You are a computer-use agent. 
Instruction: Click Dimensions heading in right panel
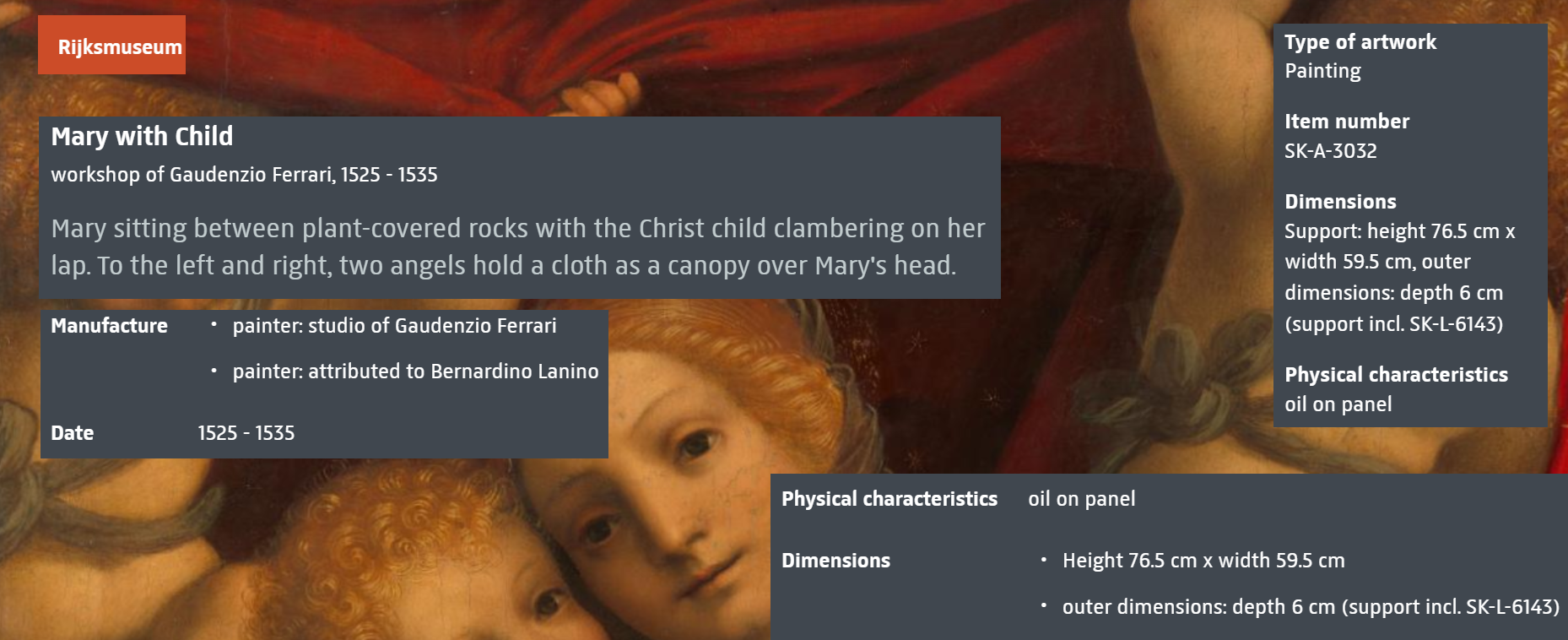[1340, 202]
